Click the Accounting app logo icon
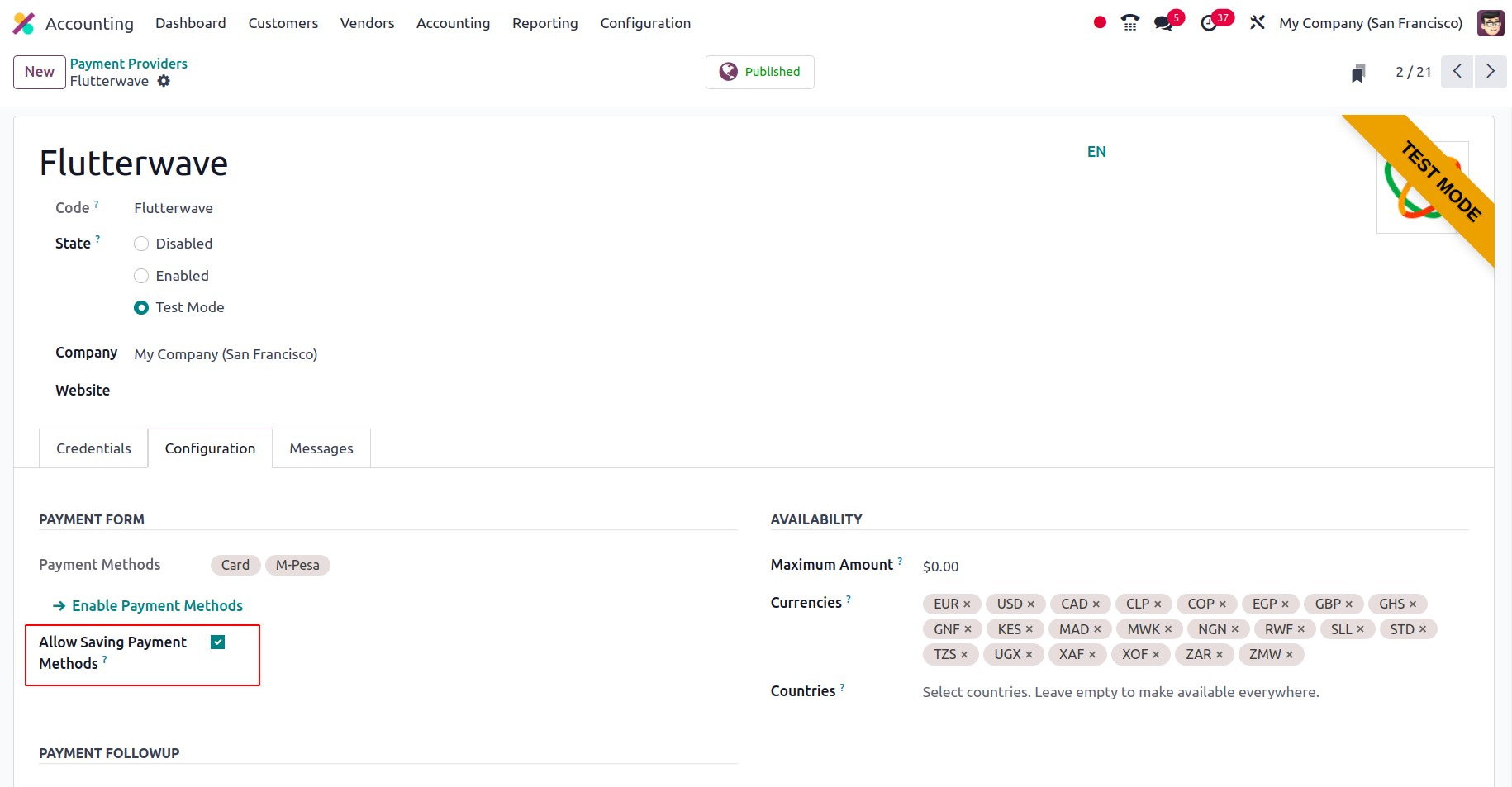The image size is (1512, 787). coord(23,23)
